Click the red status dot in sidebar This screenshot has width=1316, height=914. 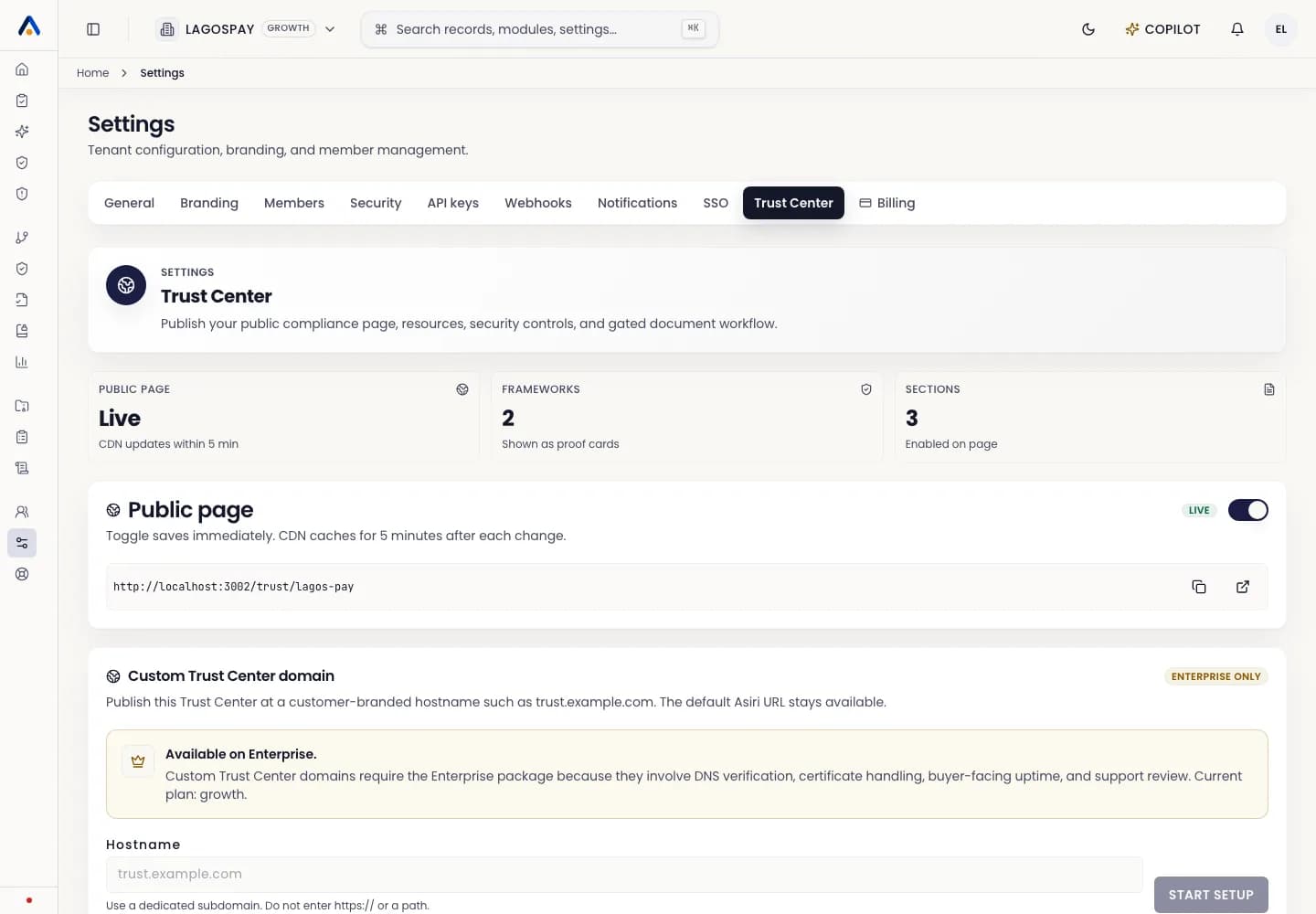click(x=29, y=900)
